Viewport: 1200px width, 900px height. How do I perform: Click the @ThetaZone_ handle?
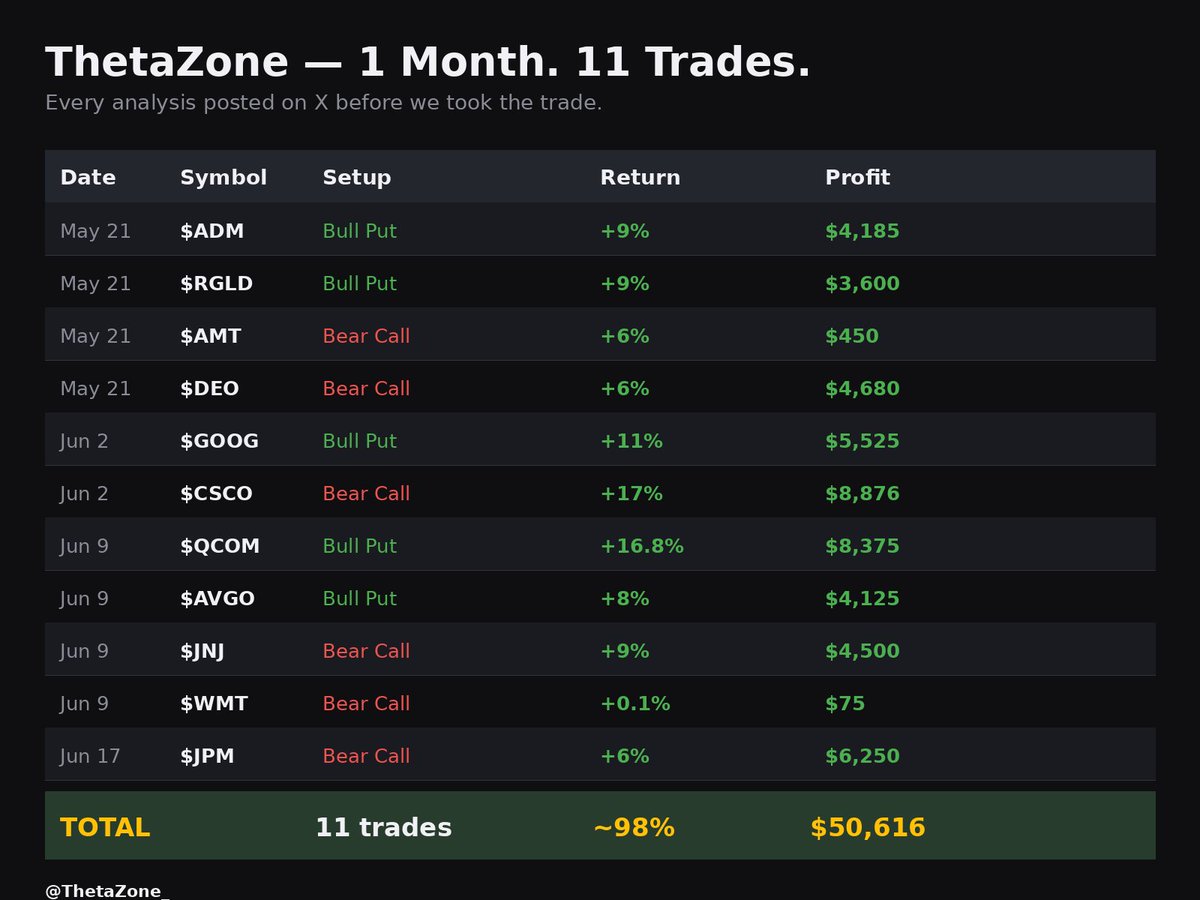107,891
